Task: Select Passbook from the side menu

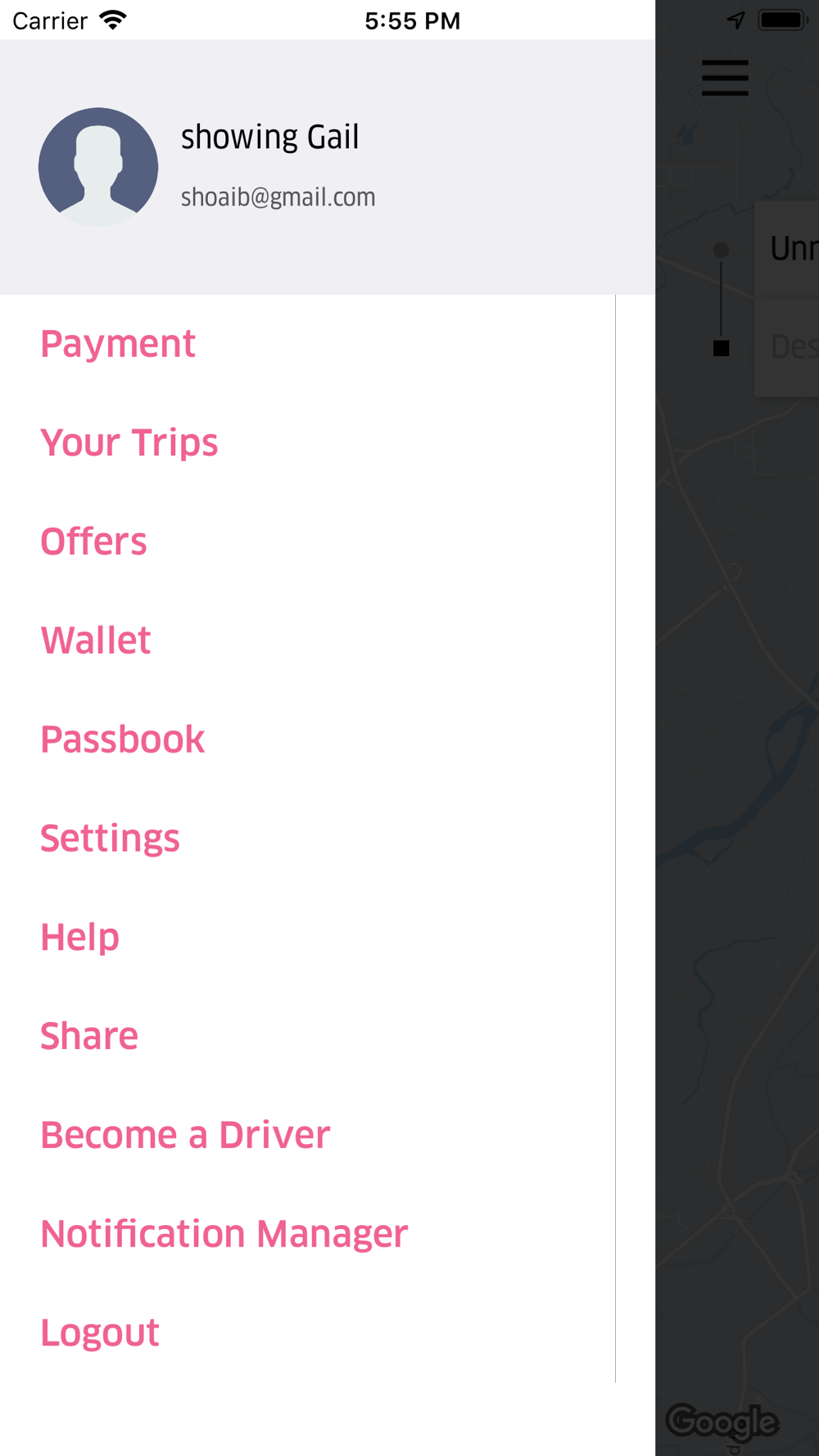Action: pos(123,739)
